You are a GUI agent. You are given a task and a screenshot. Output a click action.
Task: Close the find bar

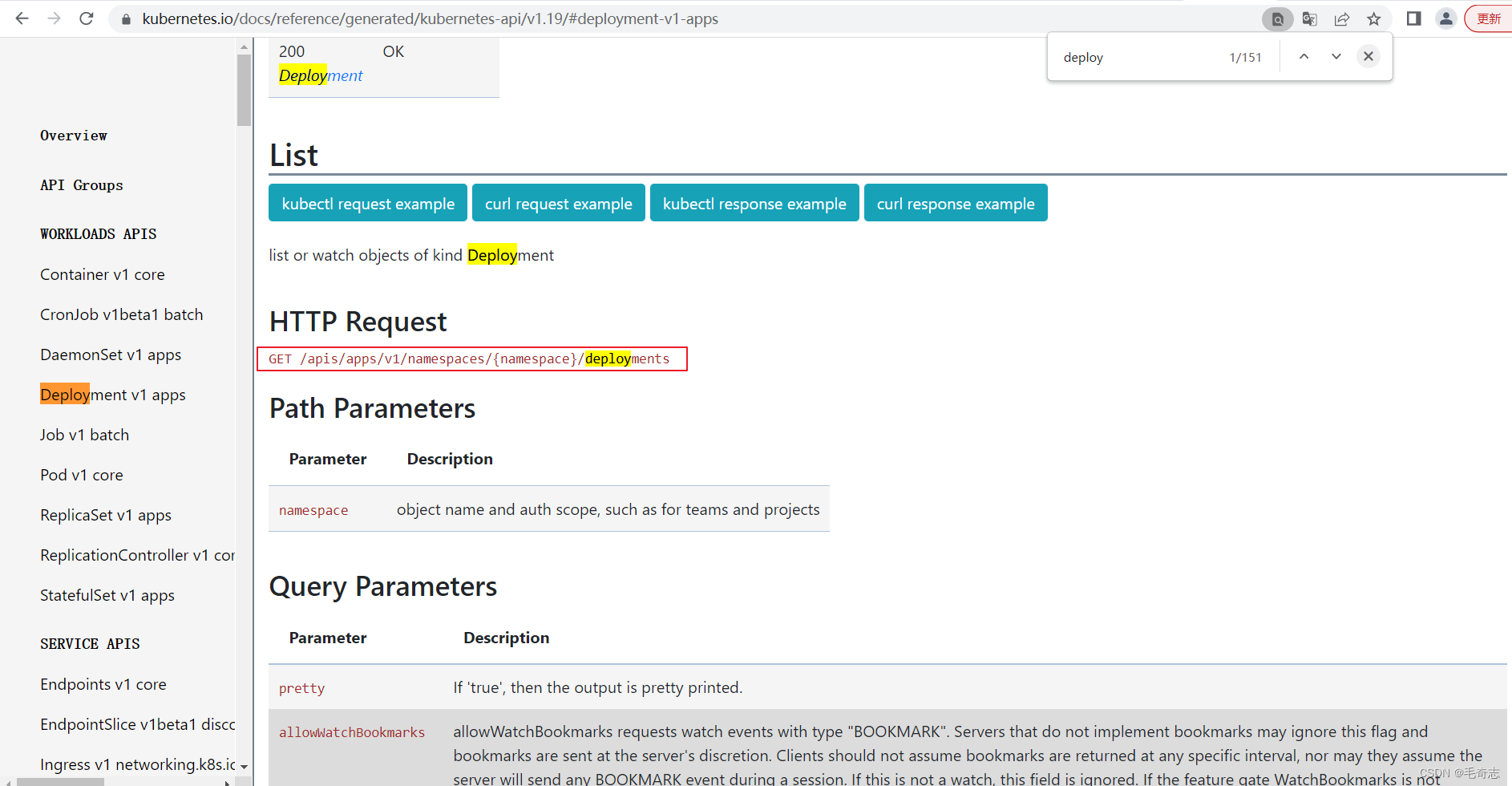(x=1368, y=56)
